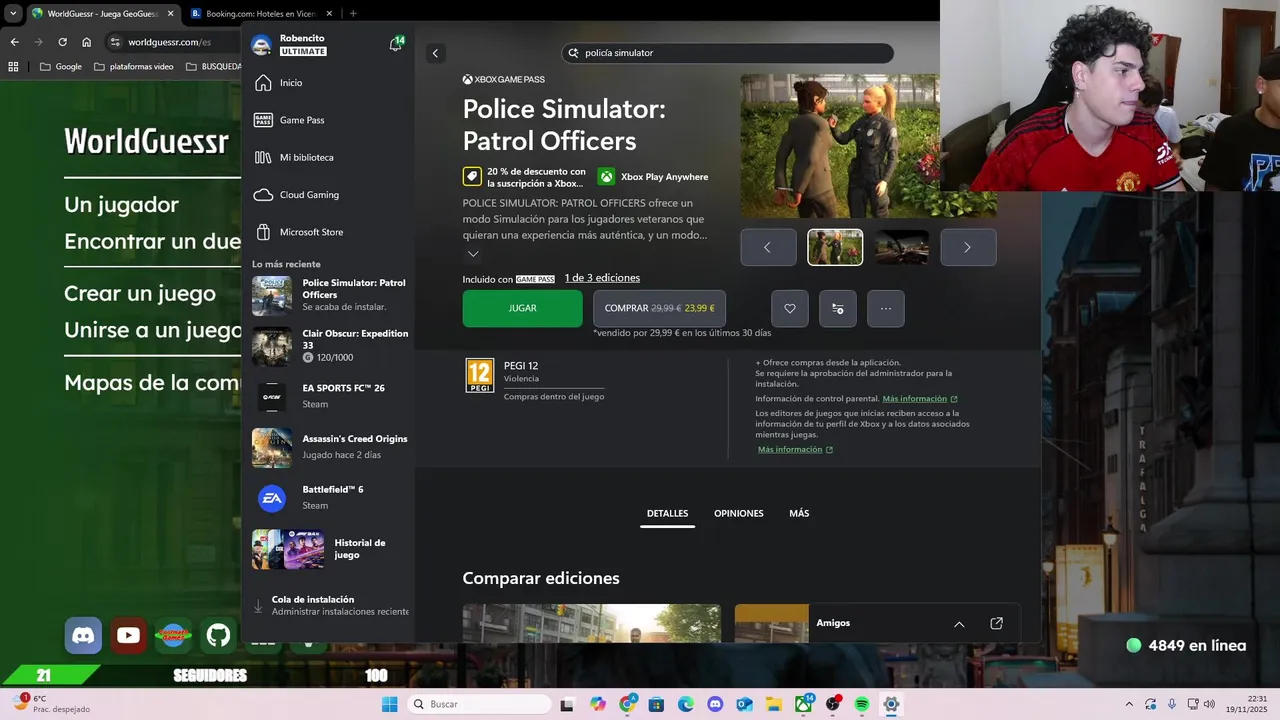Open a new browser tab
Image resolution: width=1280 pixels, height=720 pixels.
pos(353,13)
